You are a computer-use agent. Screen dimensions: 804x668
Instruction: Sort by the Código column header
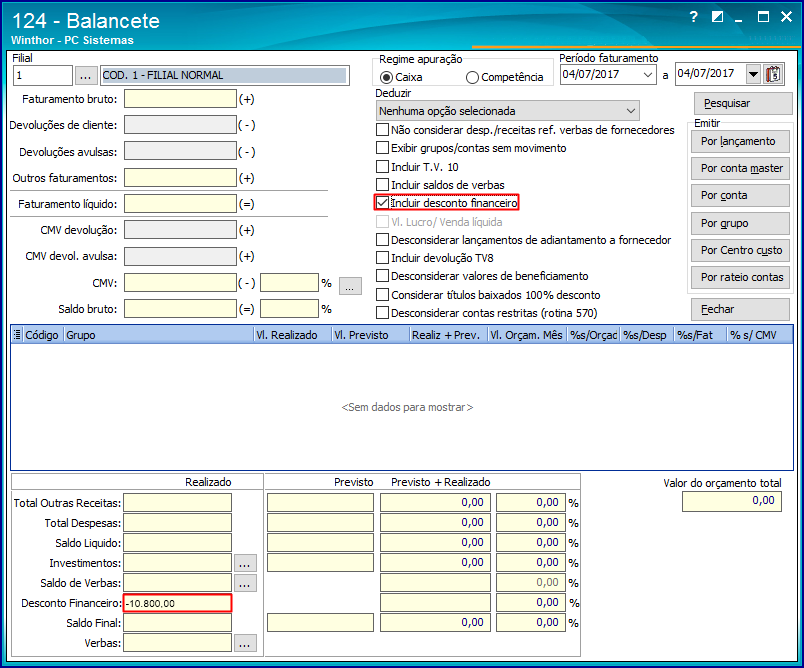click(x=42, y=335)
